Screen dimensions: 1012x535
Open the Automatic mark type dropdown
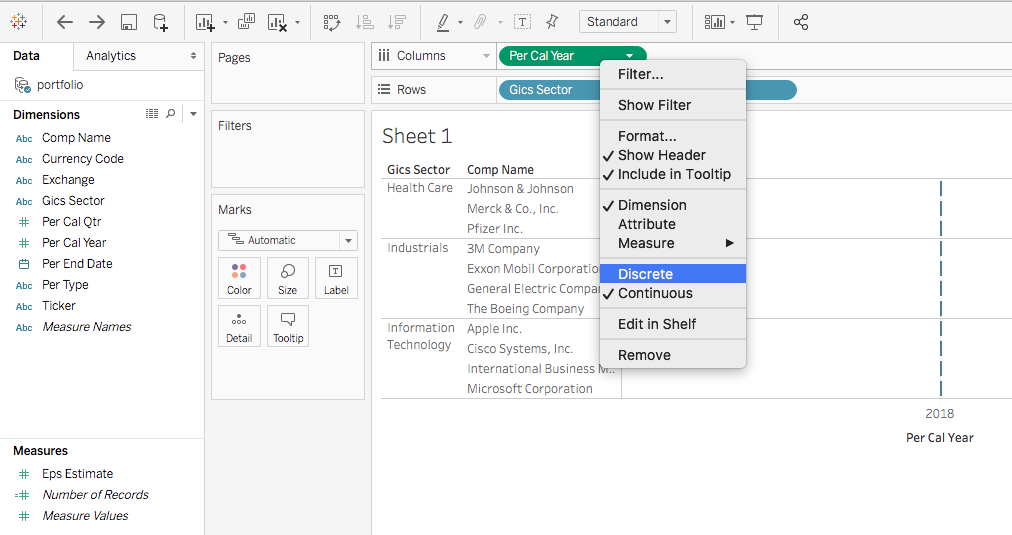pos(287,240)
